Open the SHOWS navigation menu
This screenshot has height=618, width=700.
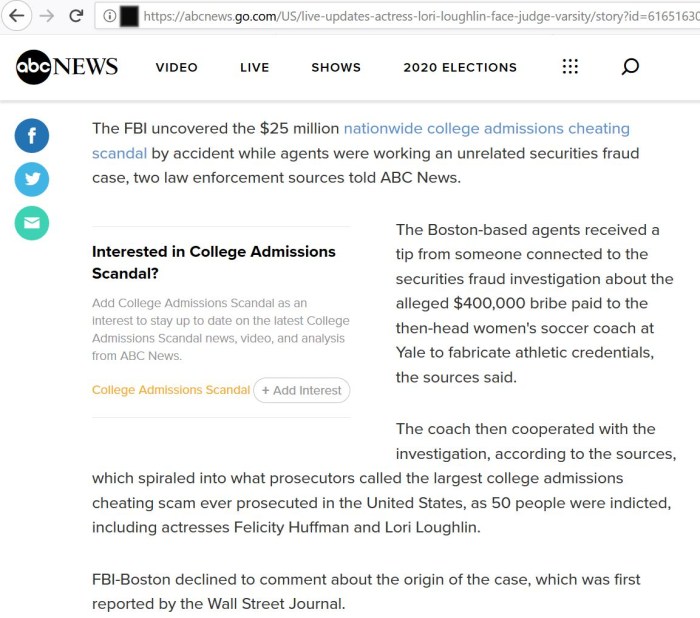click(x=336, y=68)
